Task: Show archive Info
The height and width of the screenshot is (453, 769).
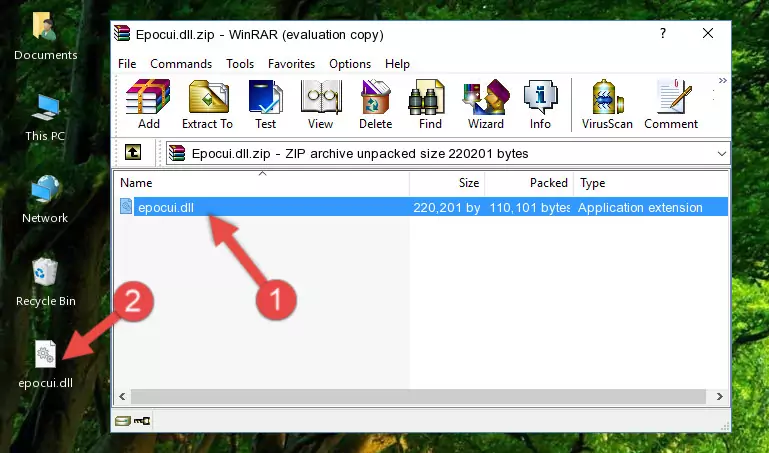Action: (540, 104)
